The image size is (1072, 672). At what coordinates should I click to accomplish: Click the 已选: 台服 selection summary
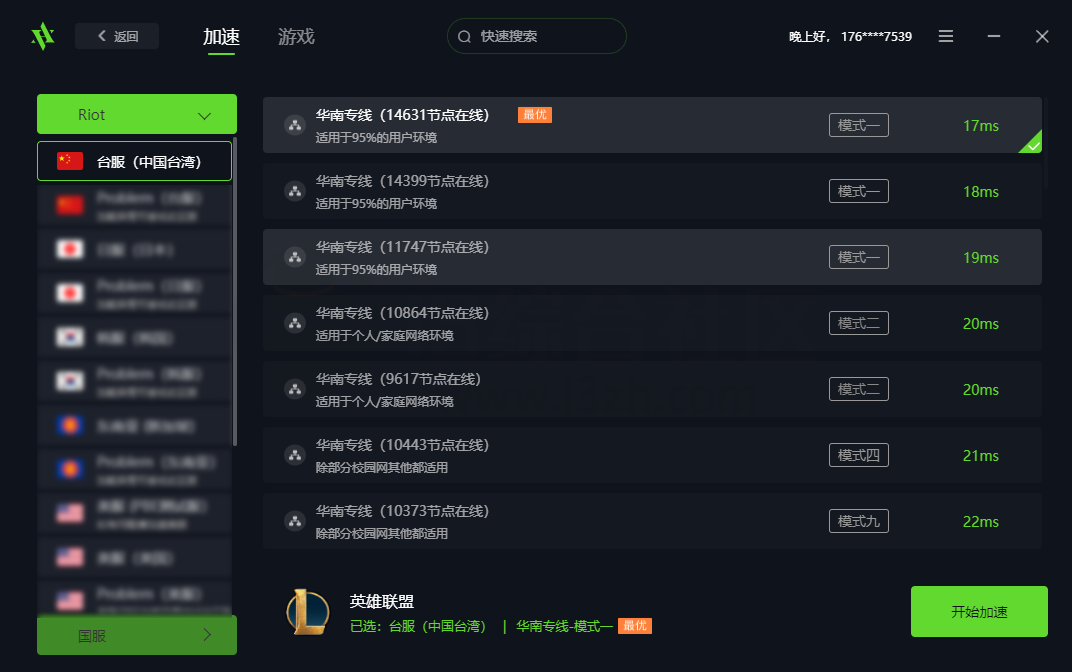point(418,626)
